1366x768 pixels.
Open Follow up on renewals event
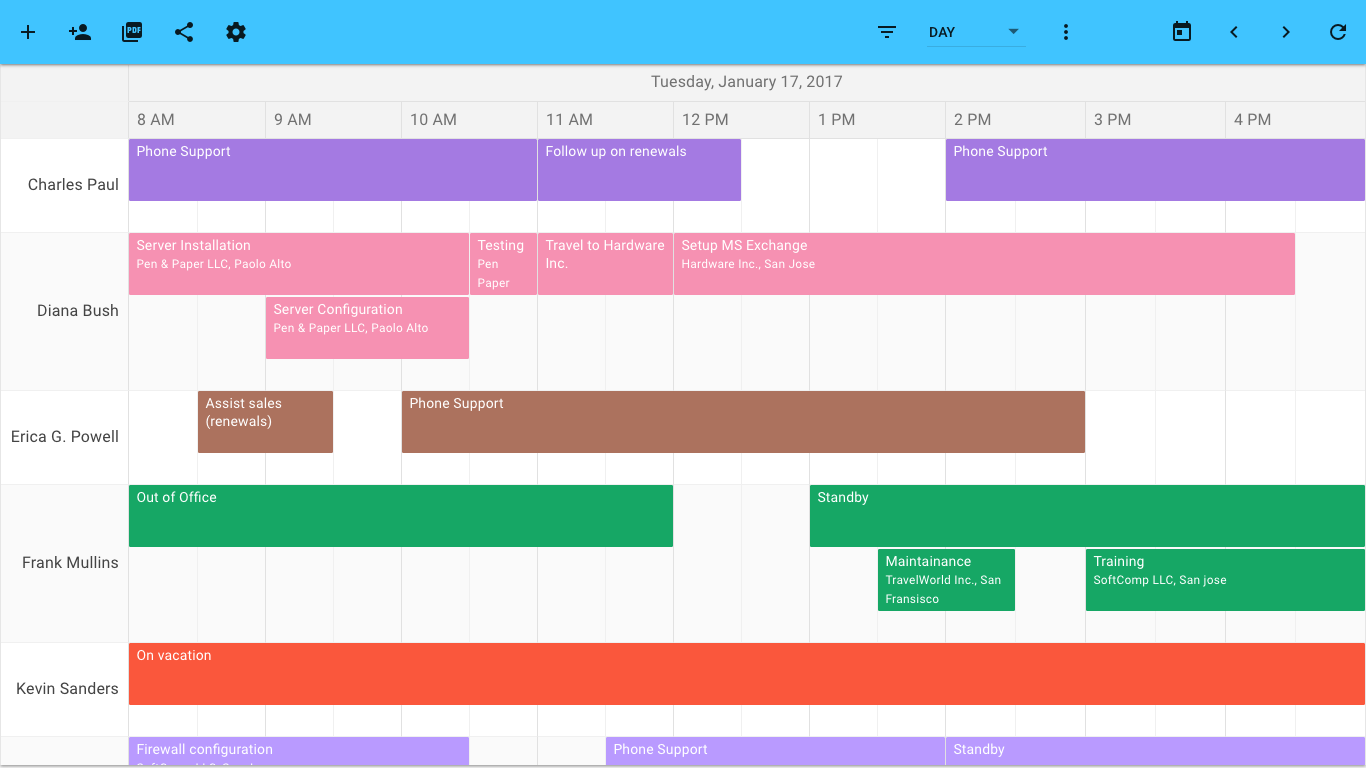(639, 170)
